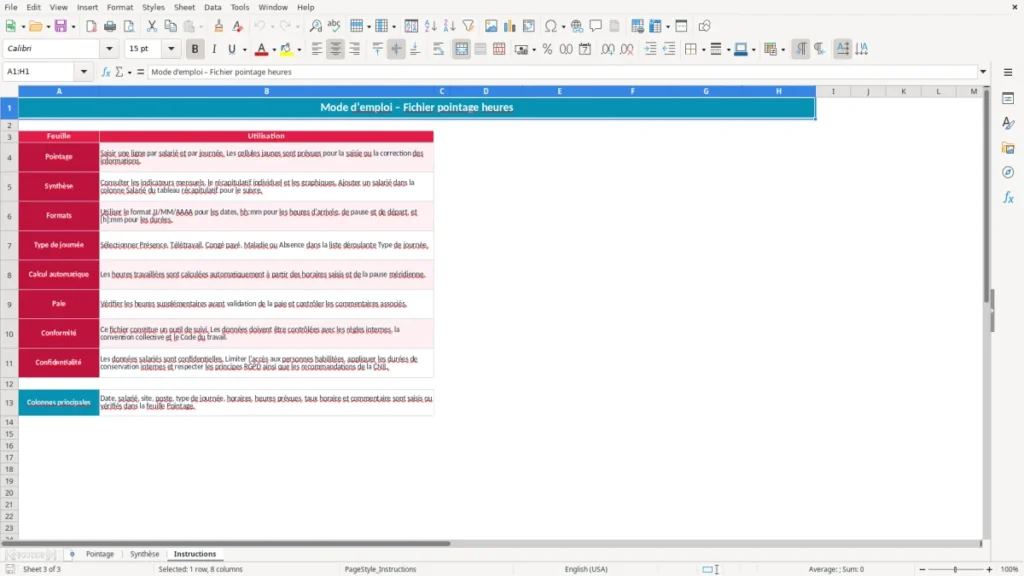Toggle center vertically alignment
The image size is (1024, 576).
(x=396, y=49)
